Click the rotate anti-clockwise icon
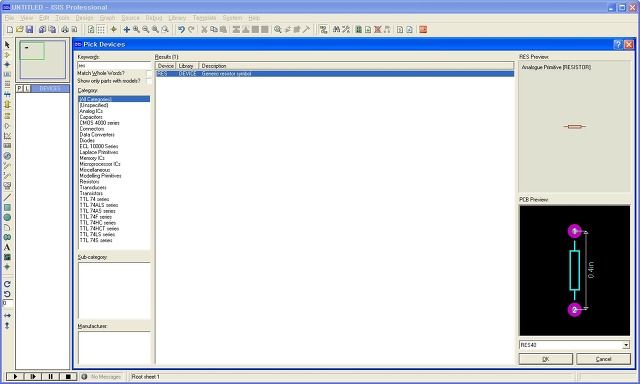Viewport: 640px width, 384px height. coord(7,294)
